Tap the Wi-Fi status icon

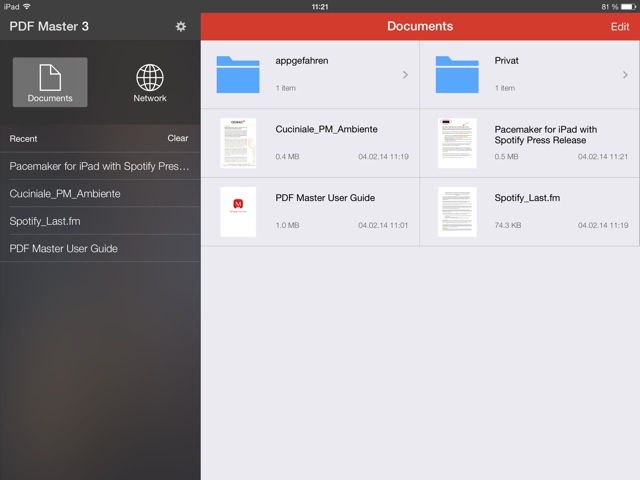coord(27,6)
